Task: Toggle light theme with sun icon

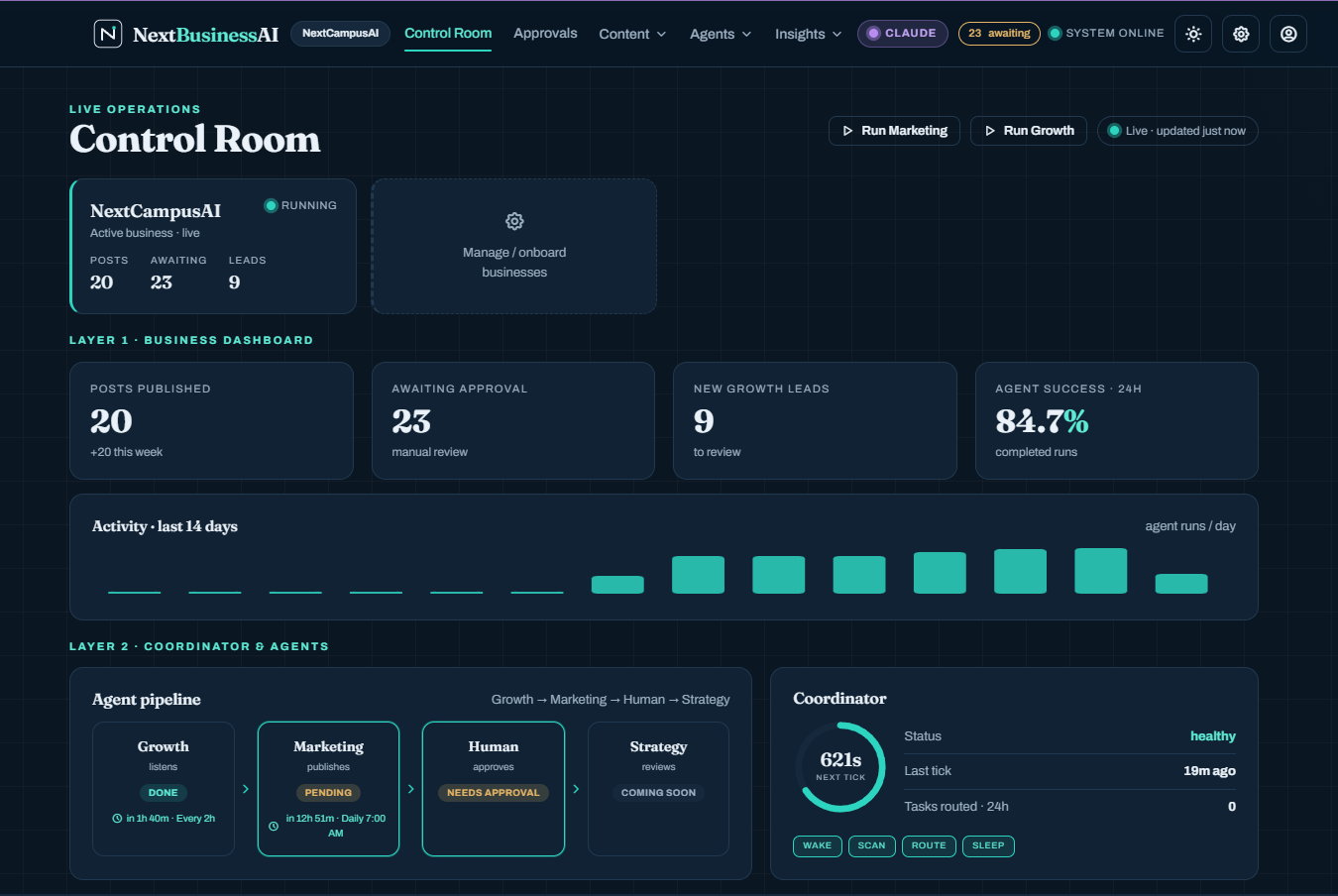Action: coord(1193,34)
